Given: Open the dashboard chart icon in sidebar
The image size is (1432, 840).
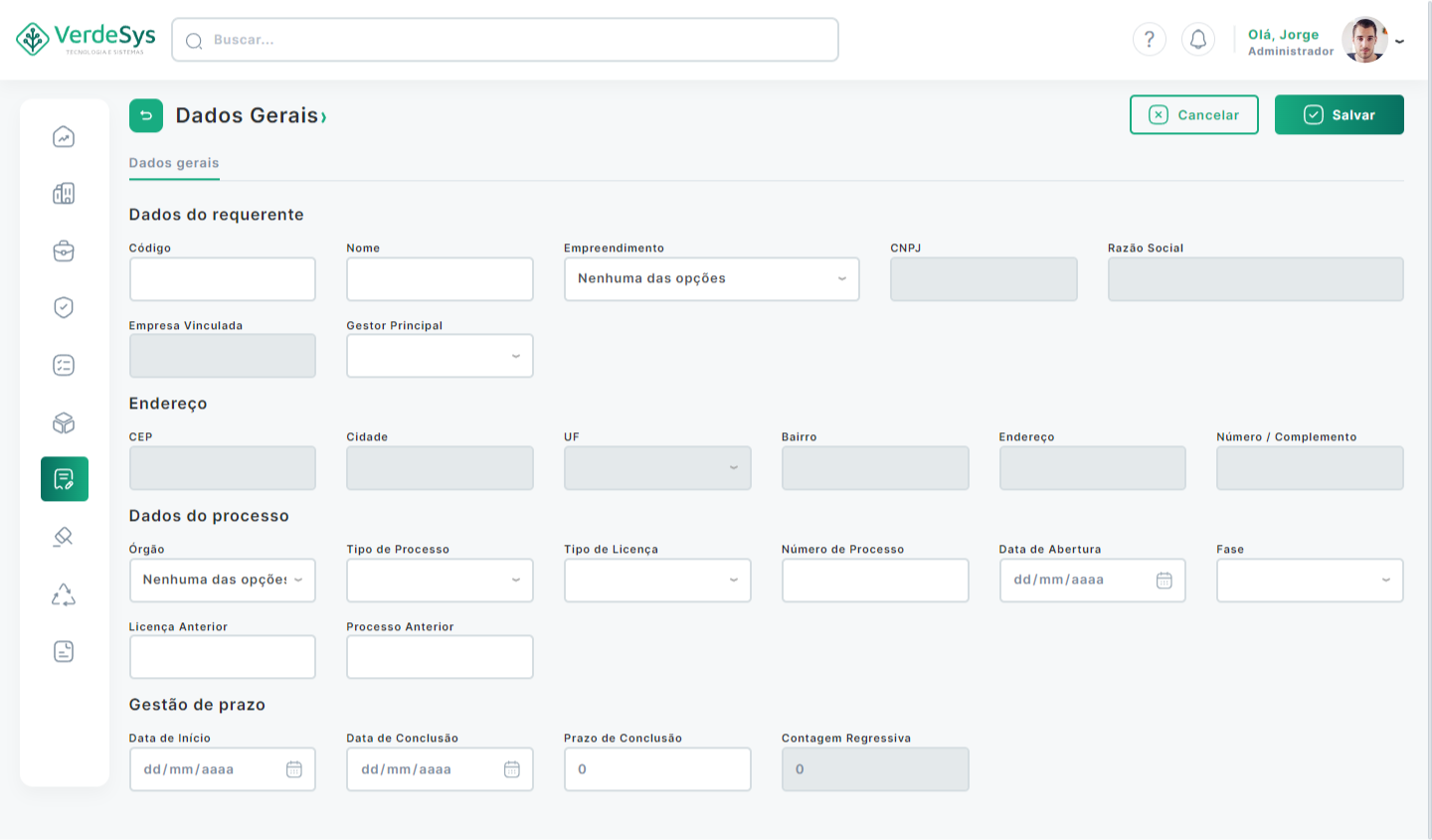Looking at the screenshot, I should pyautogui.click(x=64, y=137).
